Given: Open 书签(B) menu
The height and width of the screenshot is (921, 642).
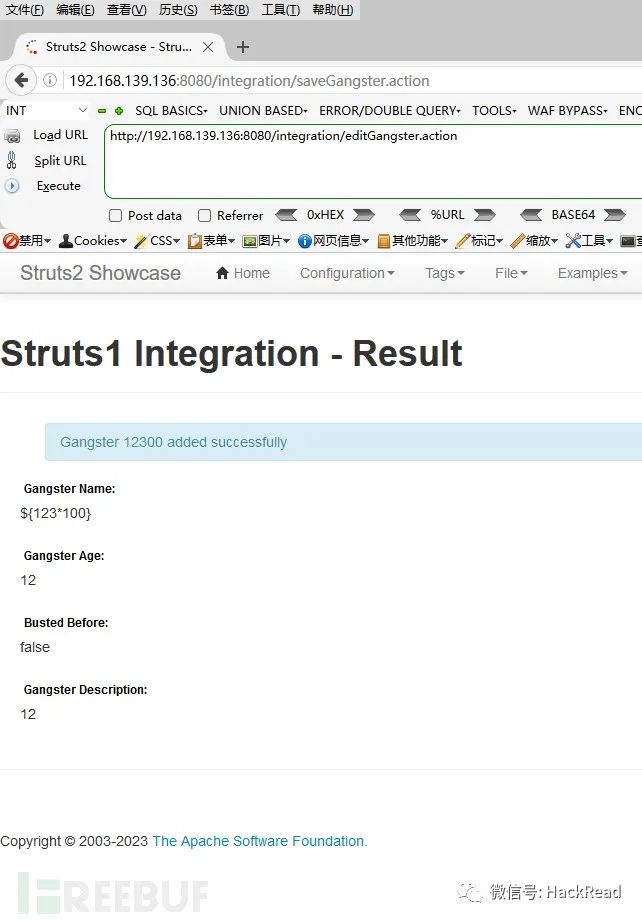Looking at the screenshot, I should tap(229, 10).
